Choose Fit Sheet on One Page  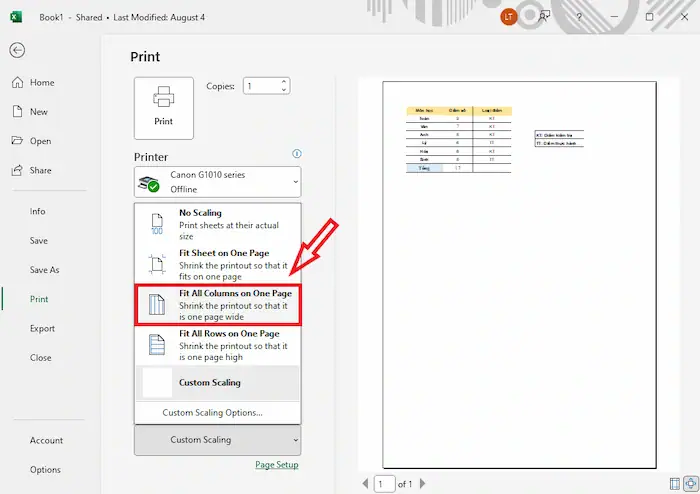click(x=217, y=263)
